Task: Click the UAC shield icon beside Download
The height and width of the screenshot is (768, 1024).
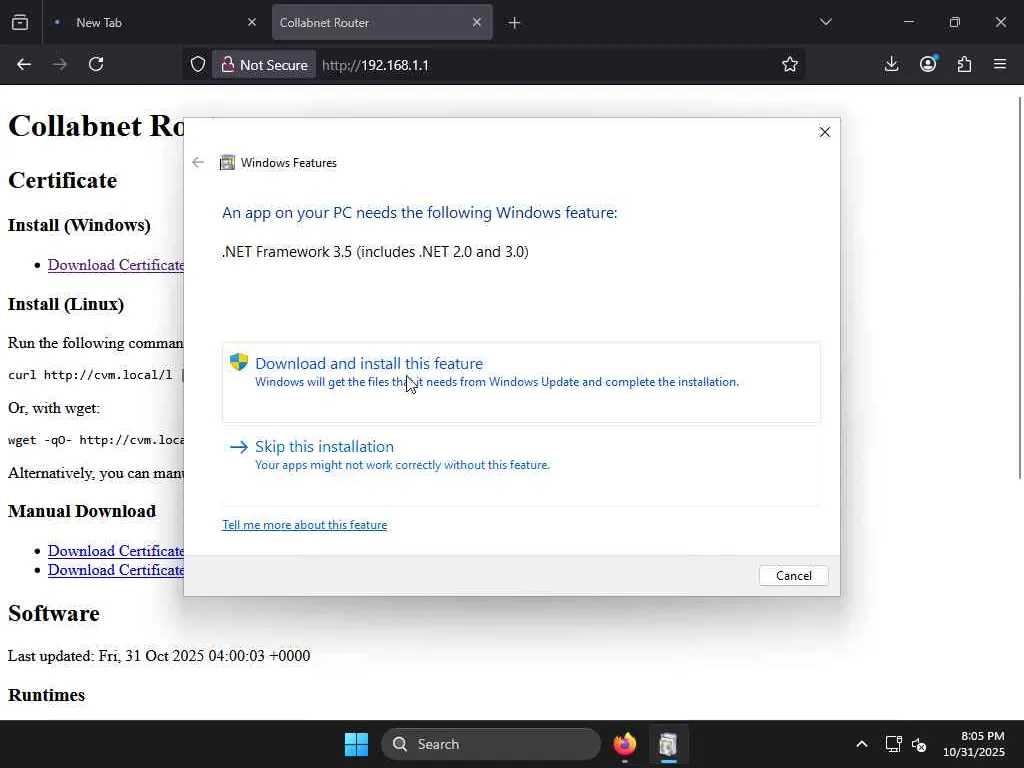Action: click(x=239, y=362)
